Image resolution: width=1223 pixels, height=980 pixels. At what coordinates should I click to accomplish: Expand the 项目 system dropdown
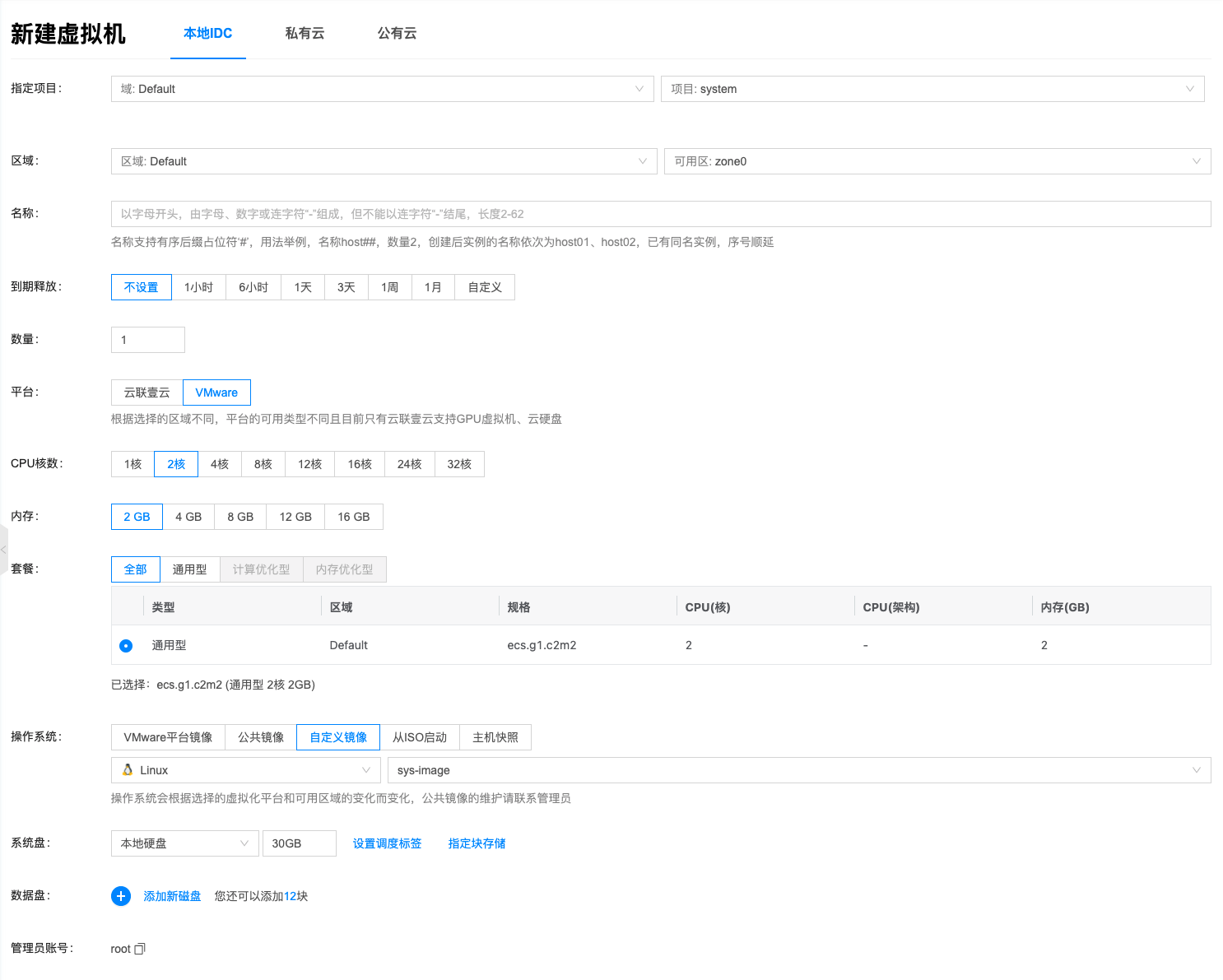[932, 89]
